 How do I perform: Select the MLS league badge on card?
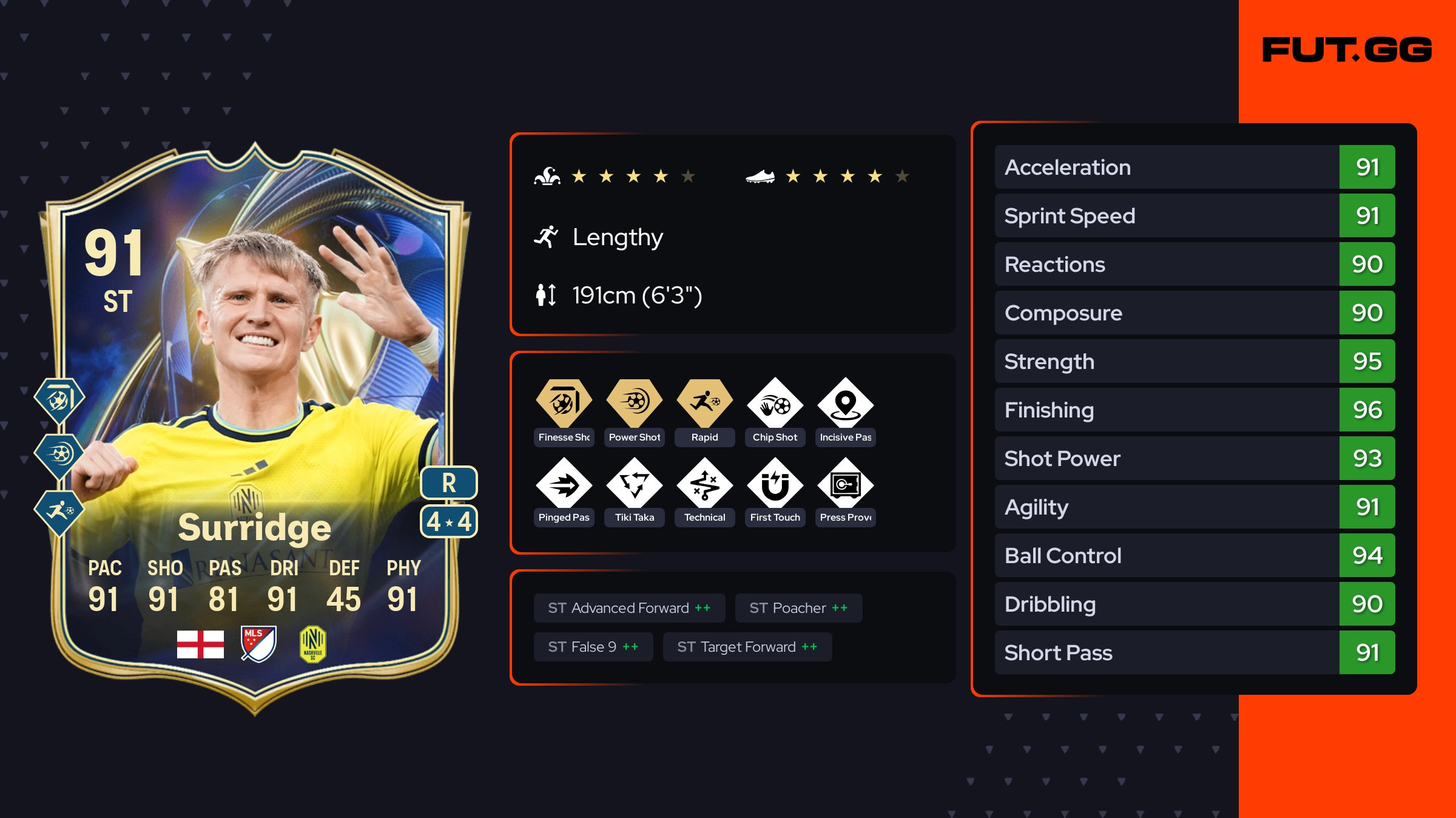click(258, 644)
